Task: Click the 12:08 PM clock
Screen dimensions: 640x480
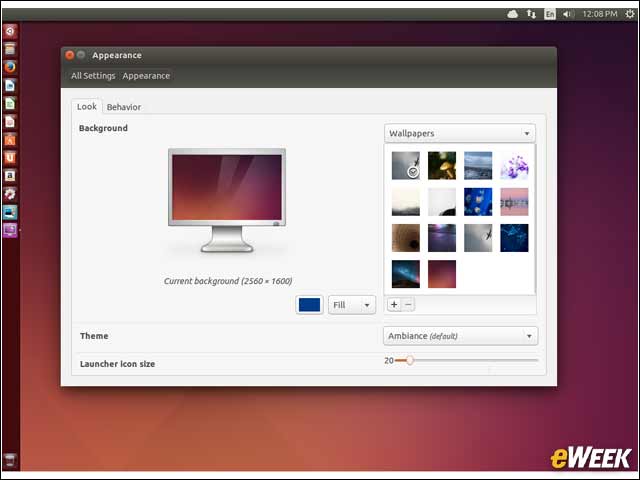Action: point(600,14)
